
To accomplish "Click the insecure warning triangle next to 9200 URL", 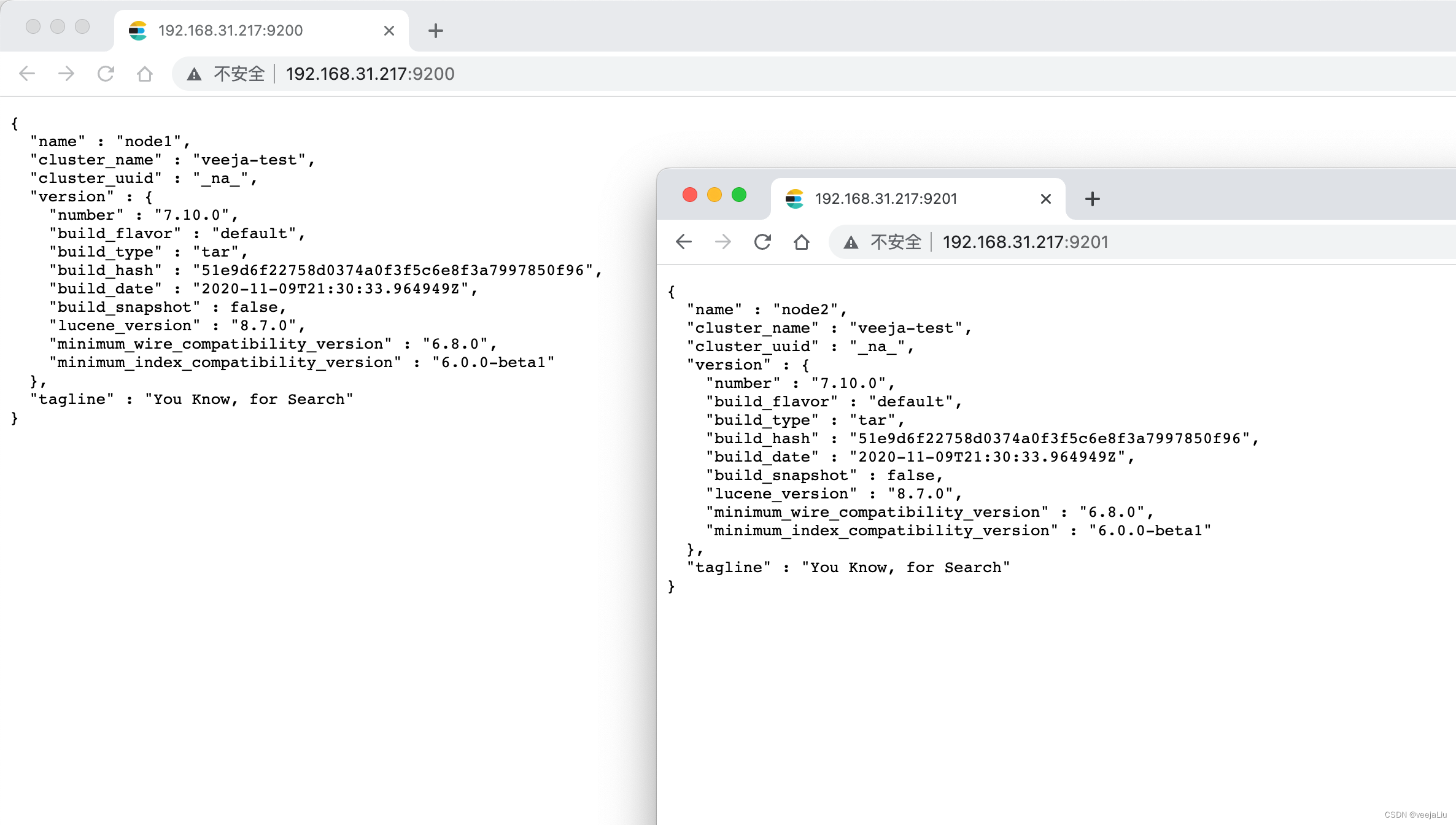I will click(194, 74).
